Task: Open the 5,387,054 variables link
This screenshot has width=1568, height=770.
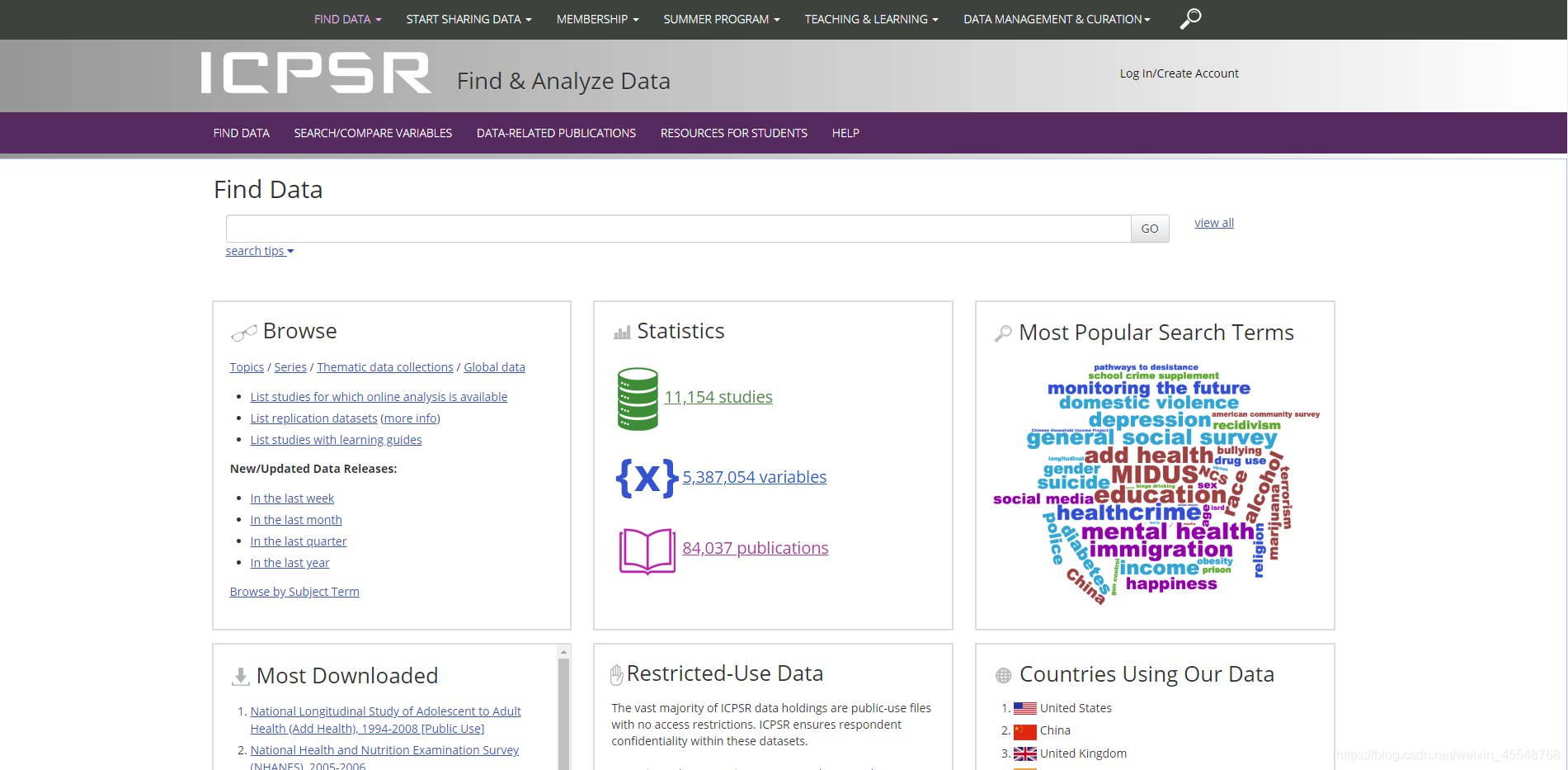Action: pos(754,477)
